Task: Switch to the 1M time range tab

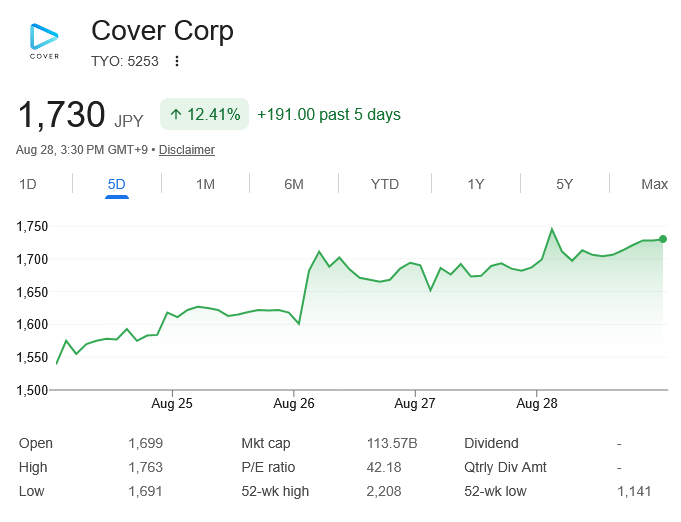Action: [205, 185]
